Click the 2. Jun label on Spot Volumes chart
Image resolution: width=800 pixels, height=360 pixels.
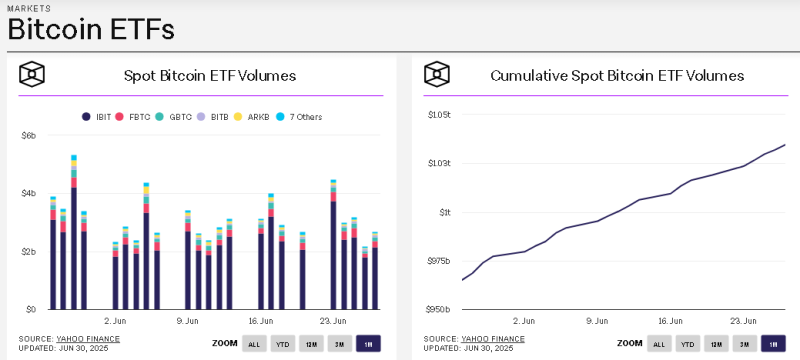coord(115,321)
